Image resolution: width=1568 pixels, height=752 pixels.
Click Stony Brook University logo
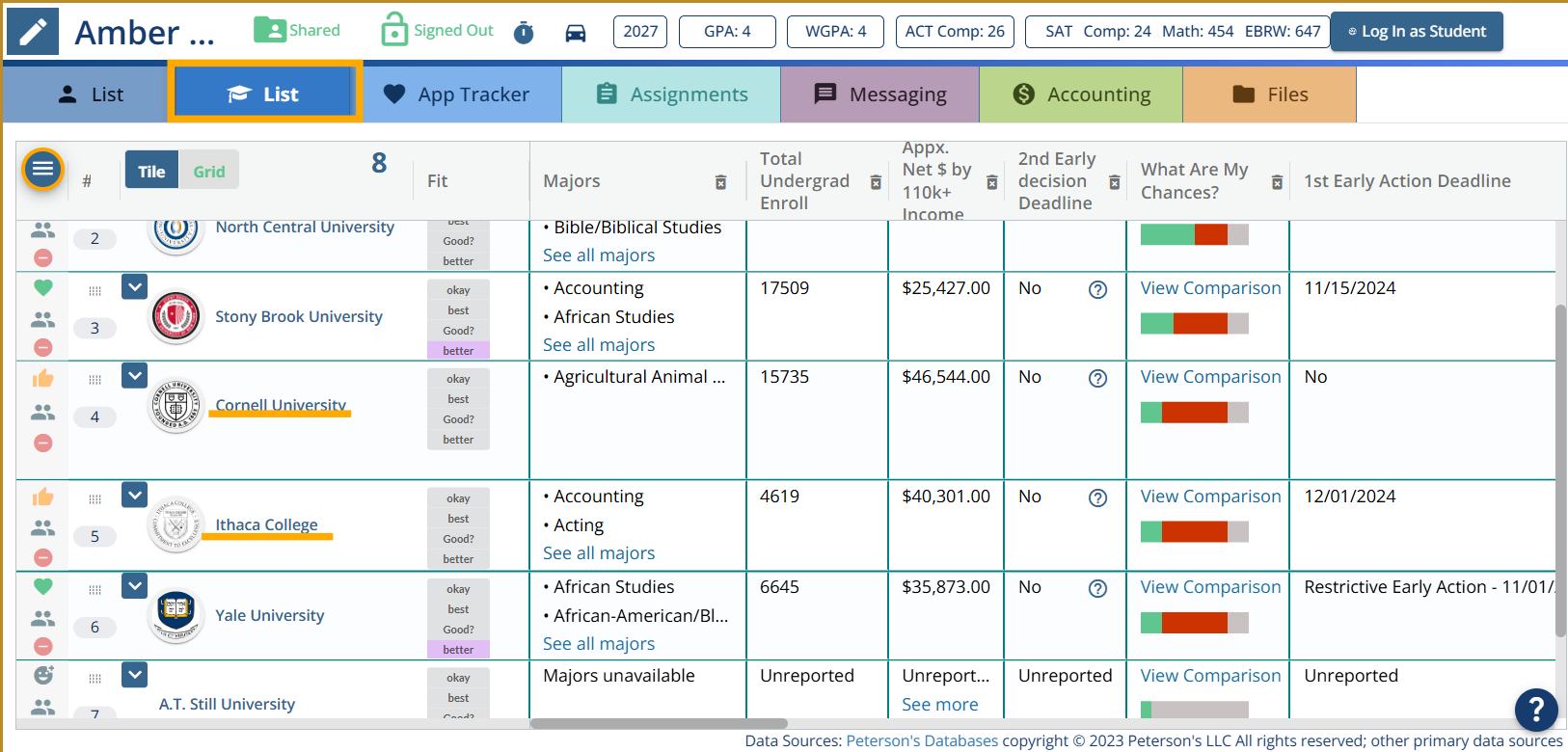click(x=176, y=316)
